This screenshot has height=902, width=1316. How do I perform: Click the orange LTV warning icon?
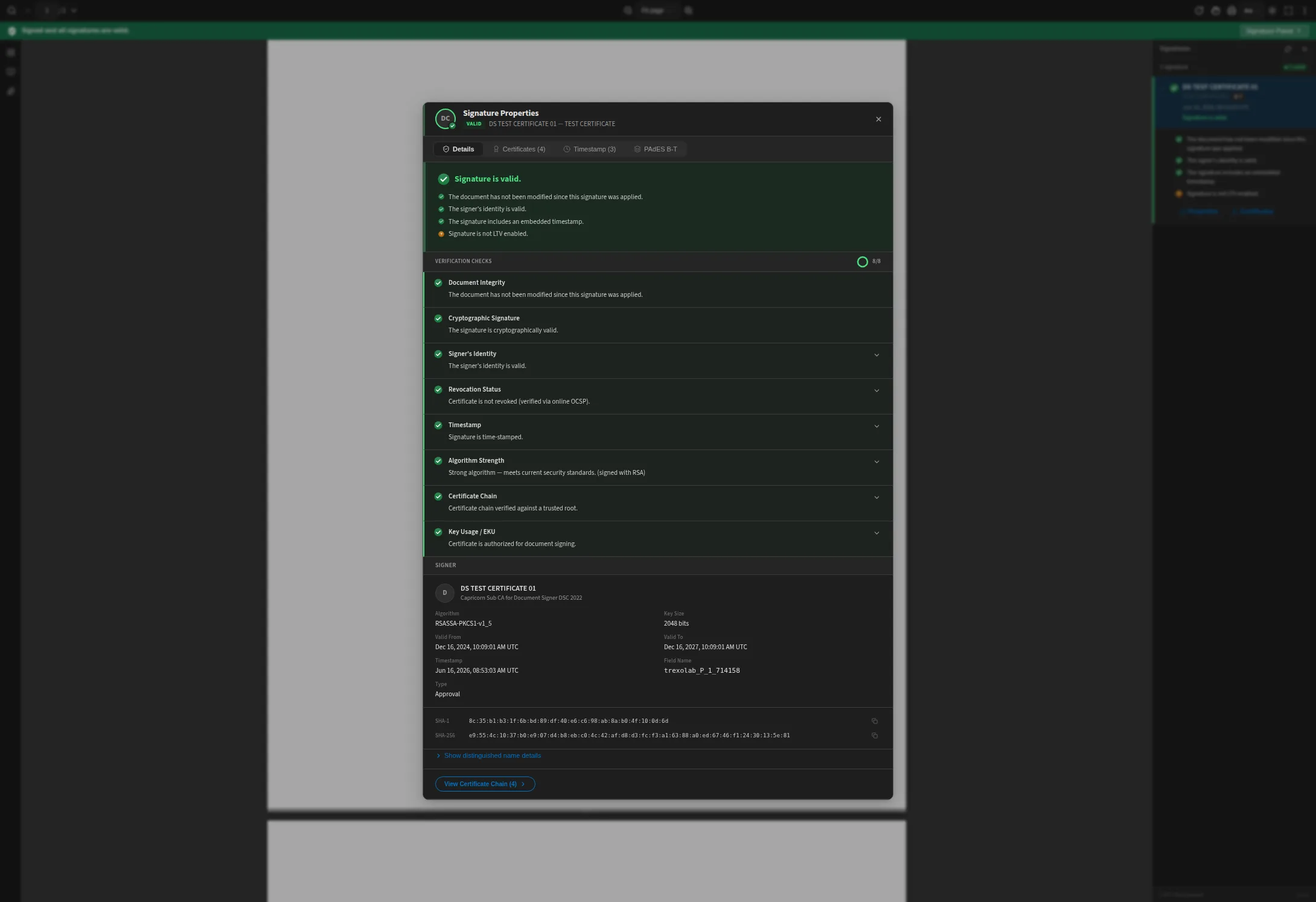441,234
